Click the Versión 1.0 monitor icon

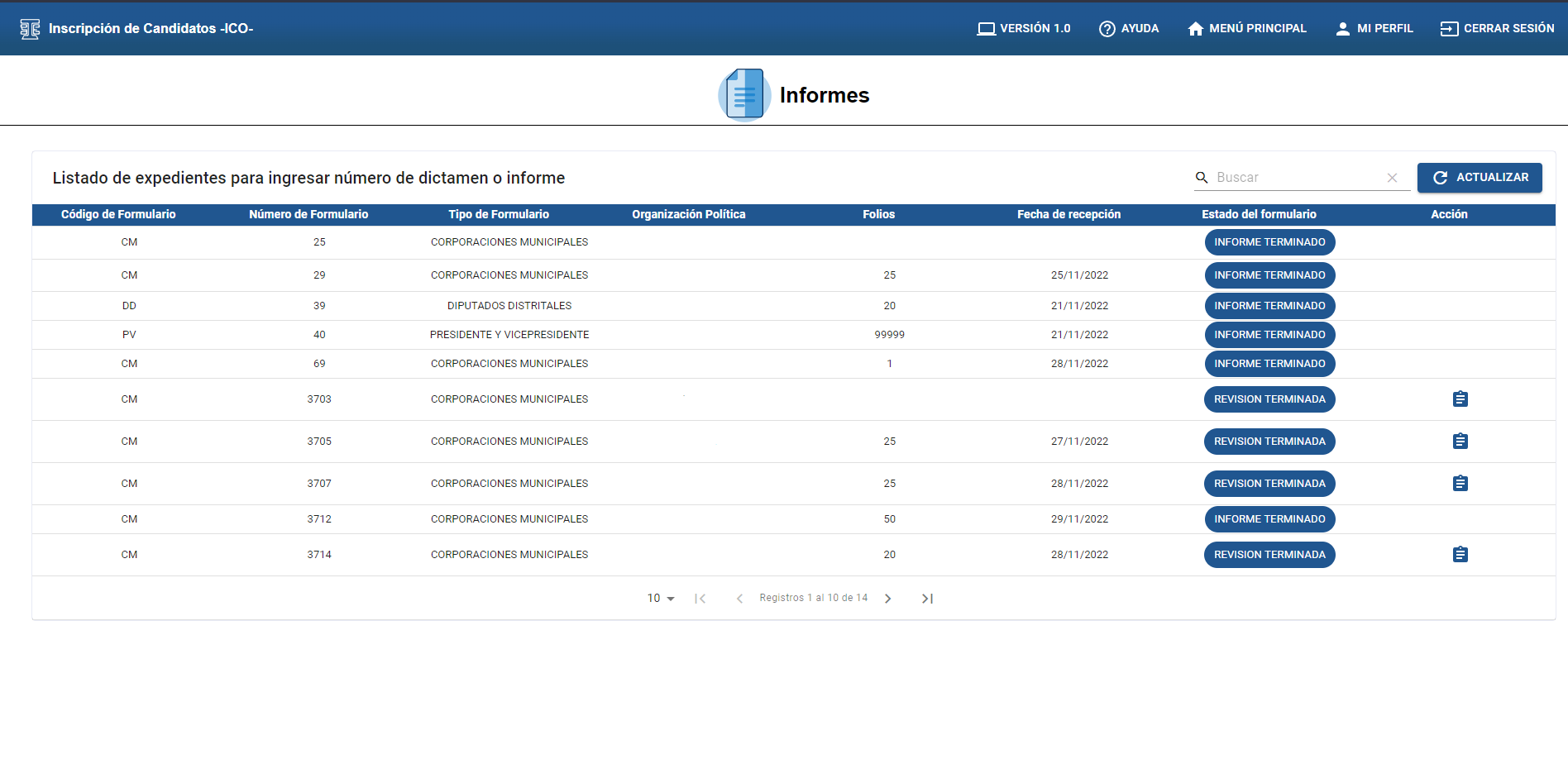[x=986, y=27]
